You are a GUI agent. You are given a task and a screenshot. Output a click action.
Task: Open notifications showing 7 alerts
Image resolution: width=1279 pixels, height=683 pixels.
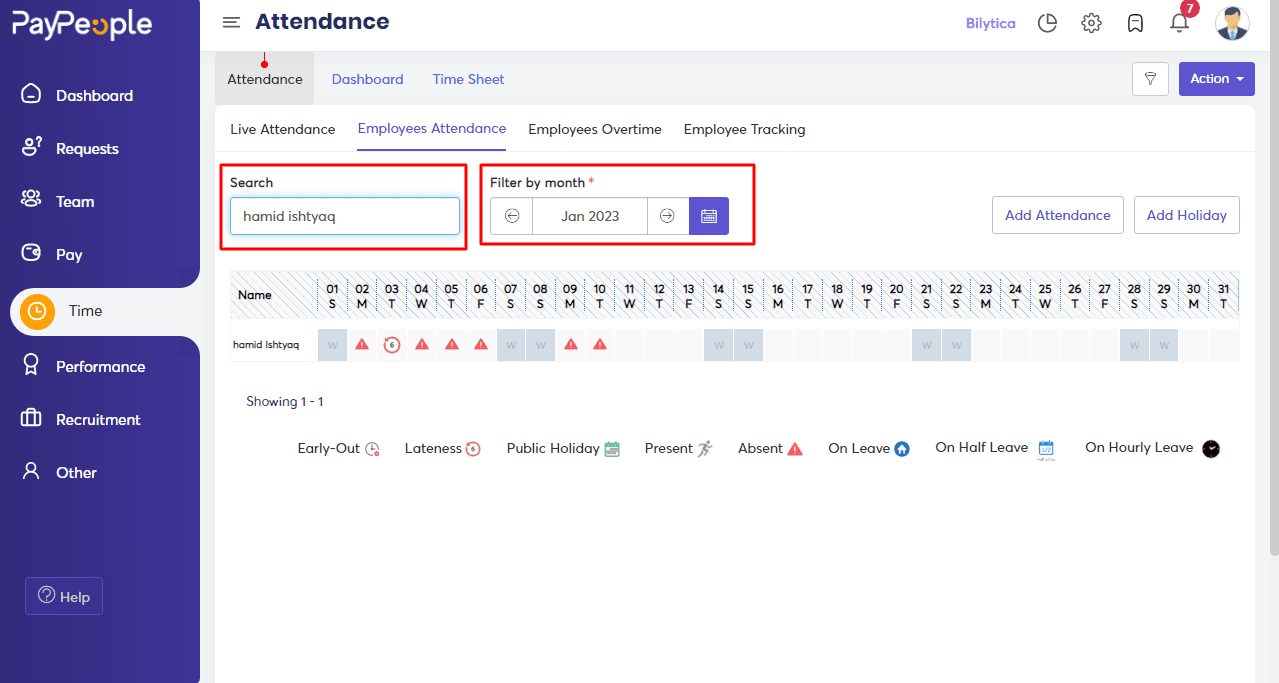[x=1179, y=24]
